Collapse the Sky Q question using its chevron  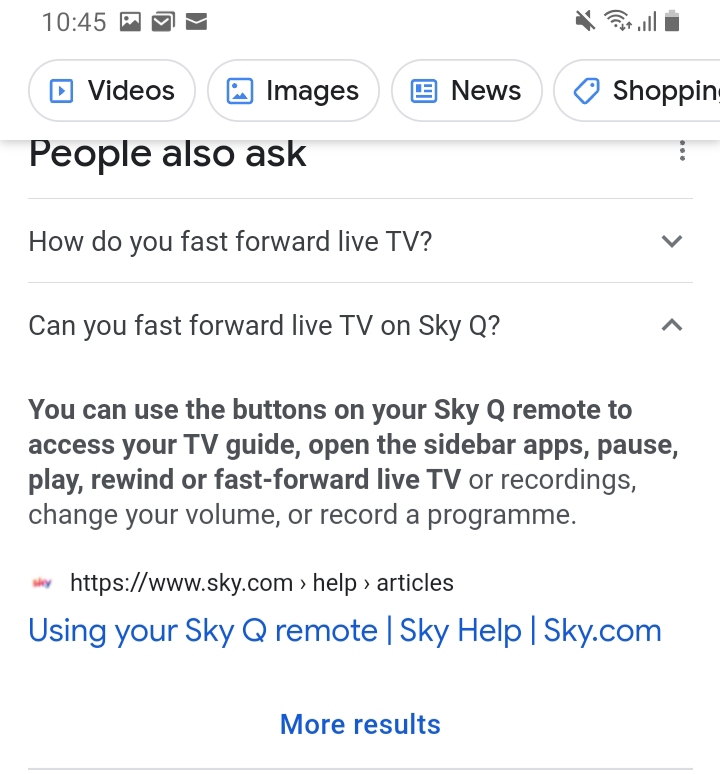672,325
